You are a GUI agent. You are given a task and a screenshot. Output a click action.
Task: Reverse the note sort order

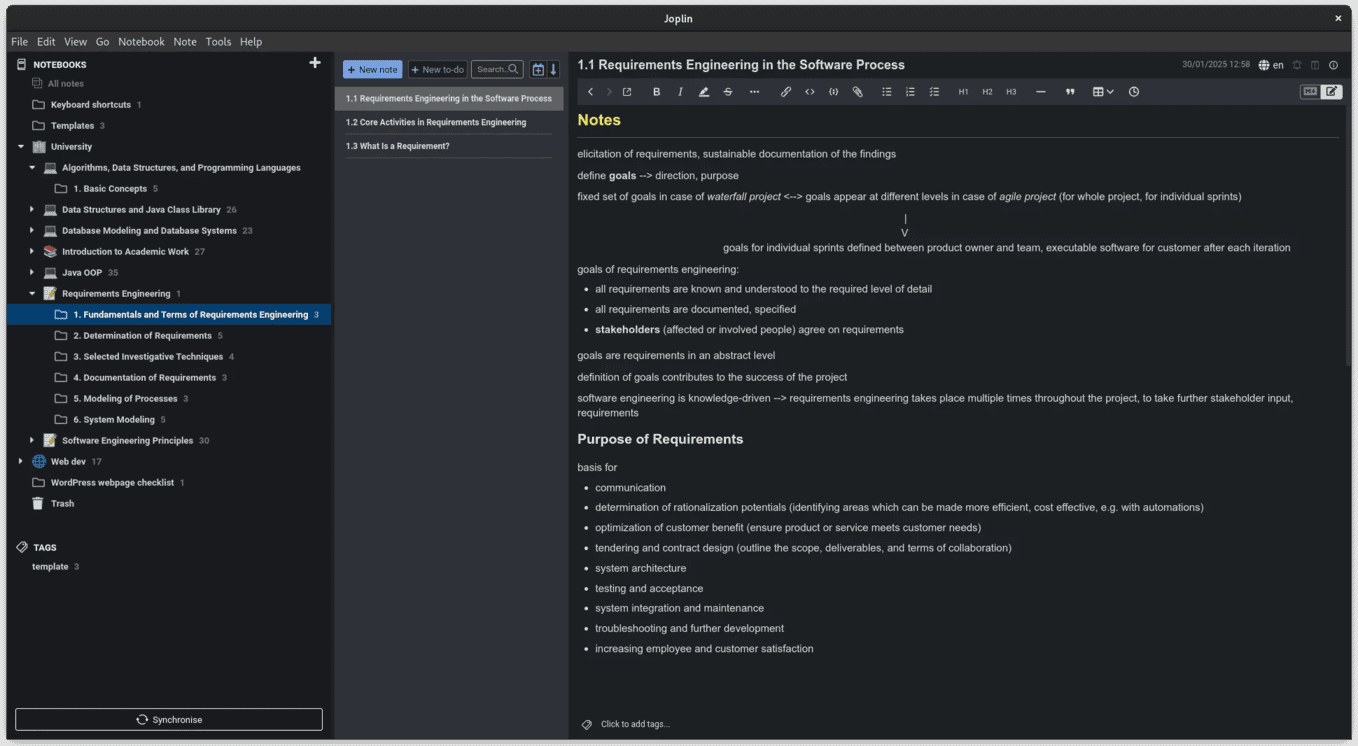553,69
